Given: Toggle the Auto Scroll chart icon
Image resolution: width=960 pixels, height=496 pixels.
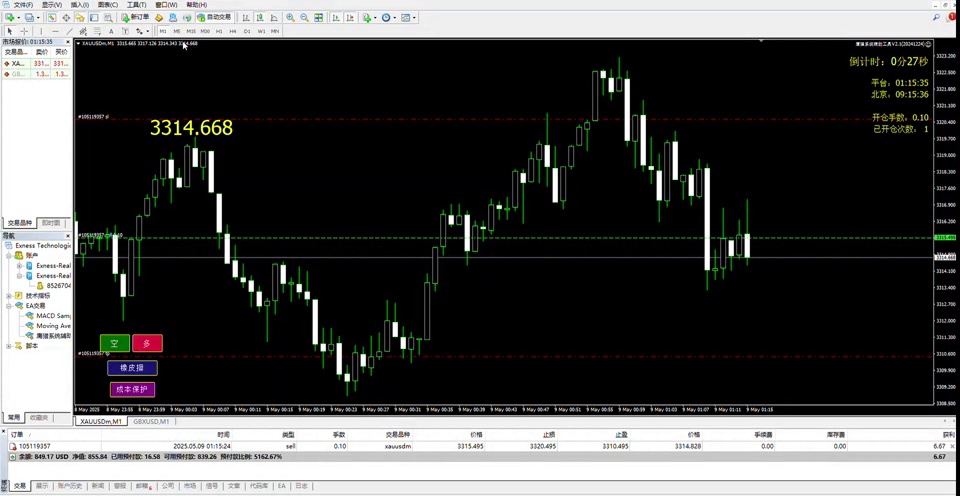Looking at the screenshot, I should click(336, 18).
